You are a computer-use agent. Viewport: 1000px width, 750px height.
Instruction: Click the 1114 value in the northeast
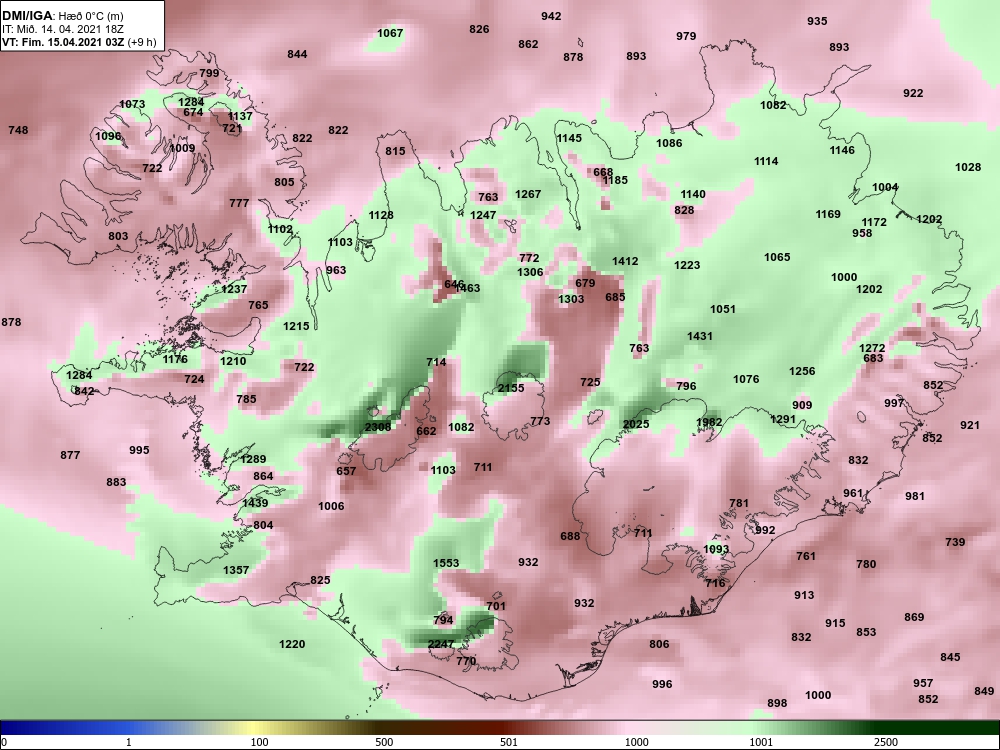766,161
